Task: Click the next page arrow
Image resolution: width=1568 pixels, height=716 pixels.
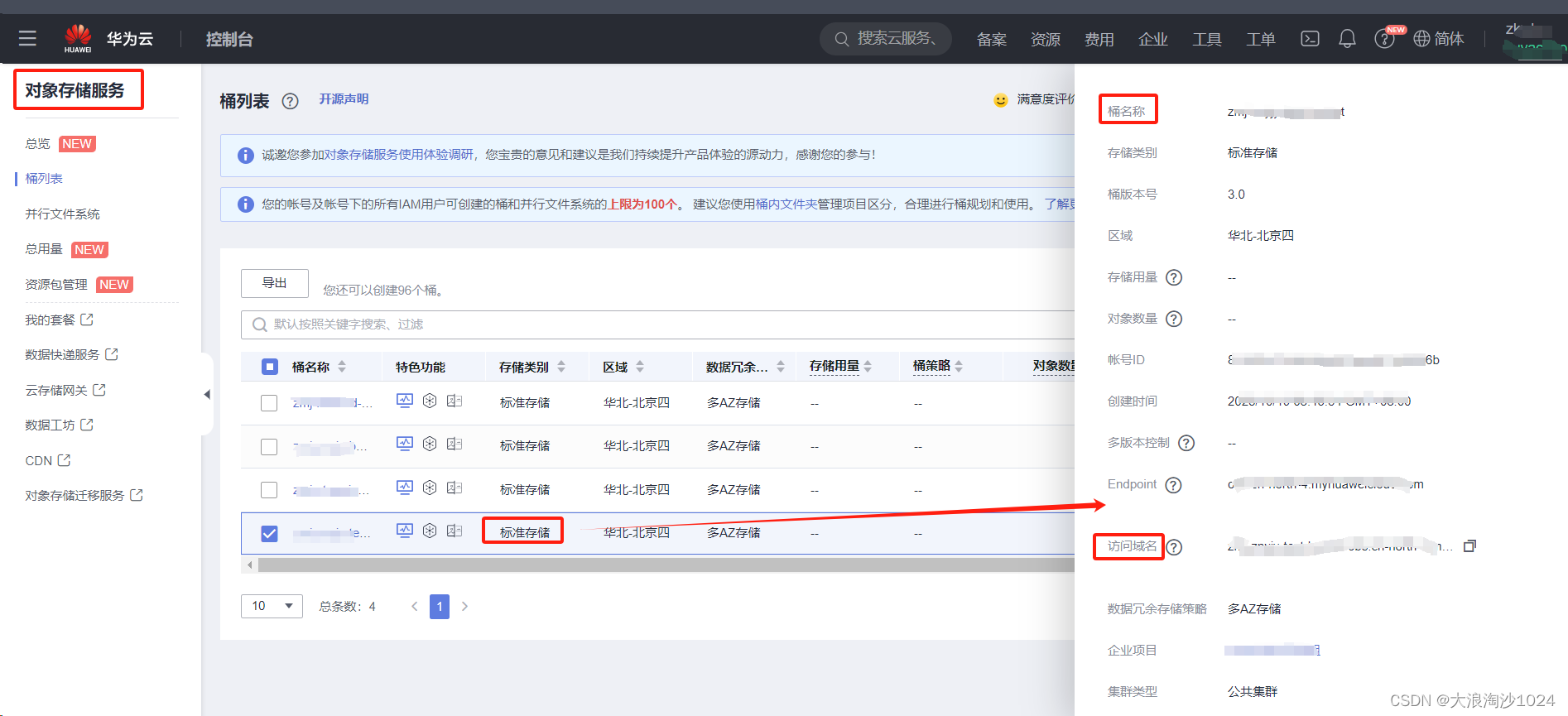Action: (464, 607)
